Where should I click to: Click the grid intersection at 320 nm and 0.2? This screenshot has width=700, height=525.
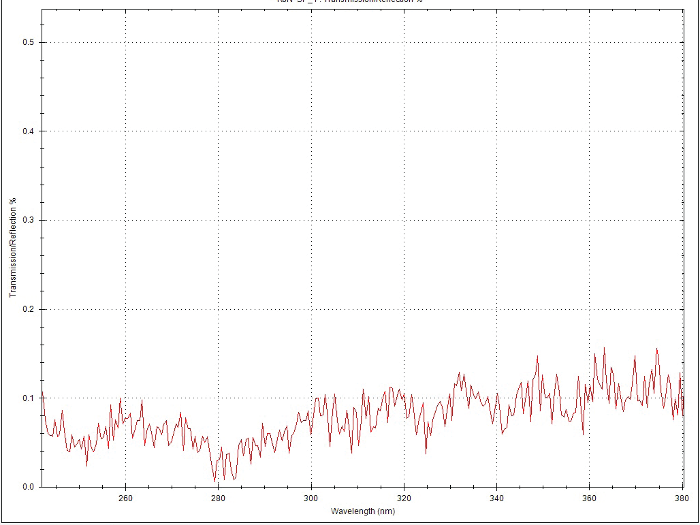(x=404, y=309)
